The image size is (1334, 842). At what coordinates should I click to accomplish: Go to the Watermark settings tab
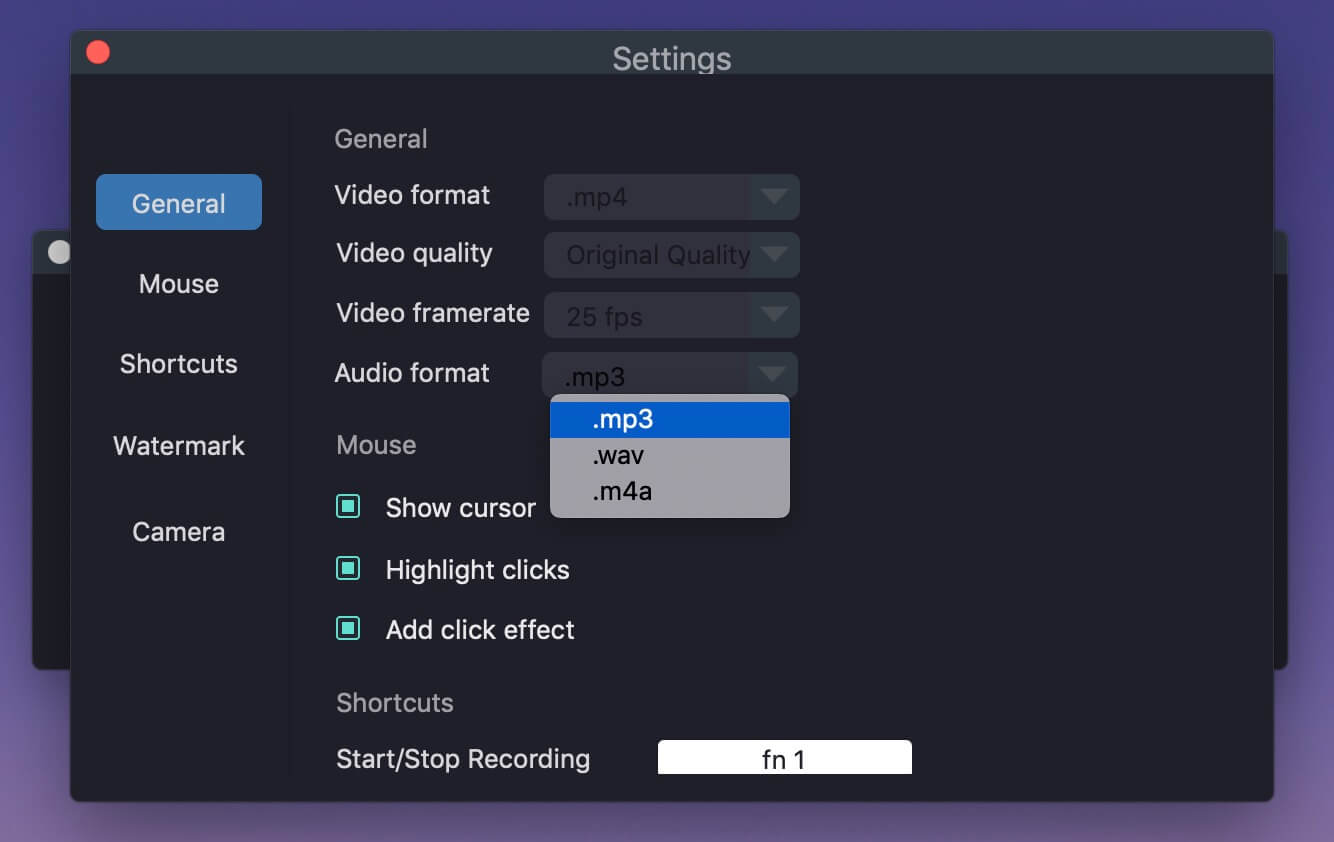click(x=179, y=446)
